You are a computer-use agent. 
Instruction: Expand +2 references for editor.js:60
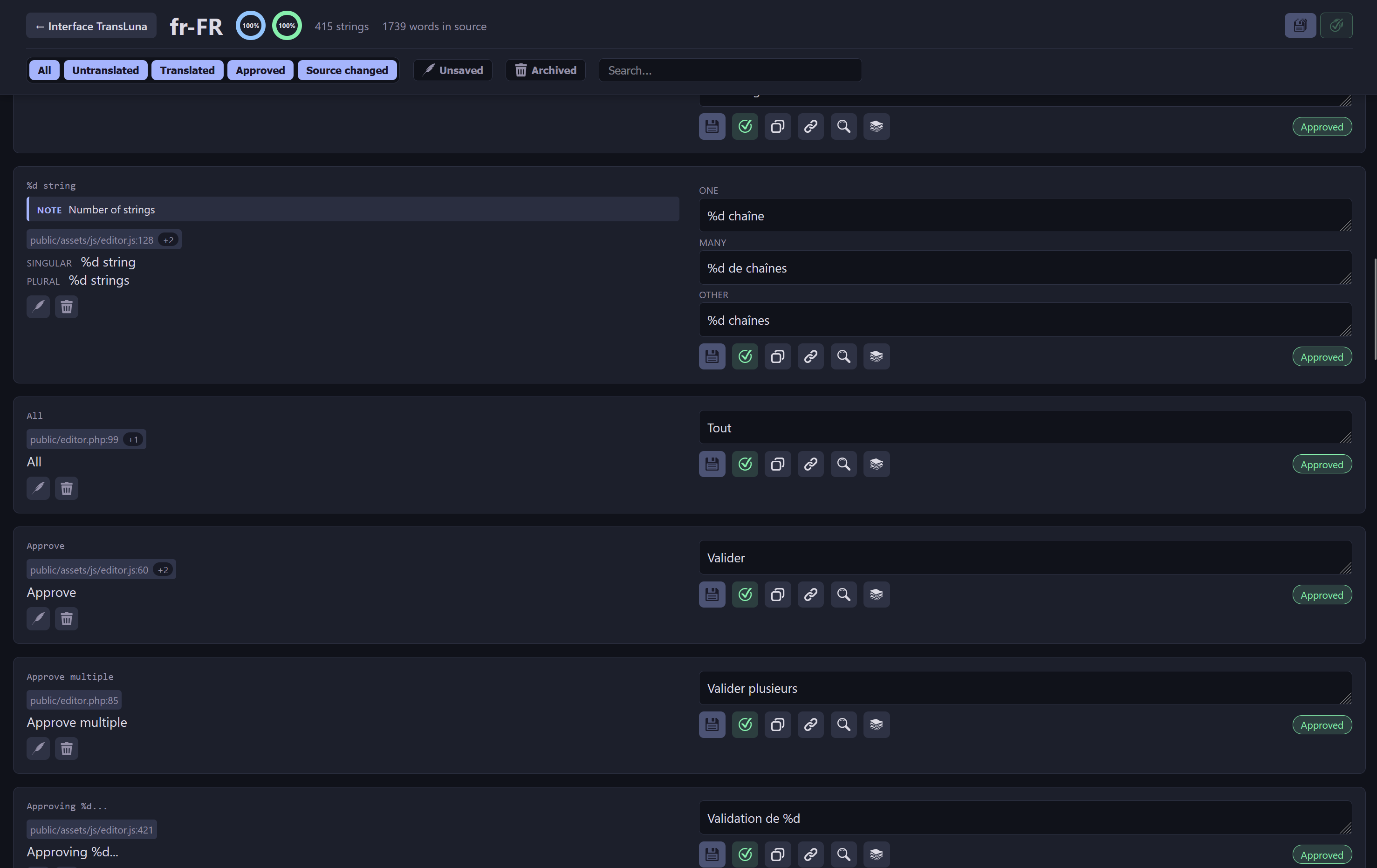pyautogui.click(x=163, y=570)
